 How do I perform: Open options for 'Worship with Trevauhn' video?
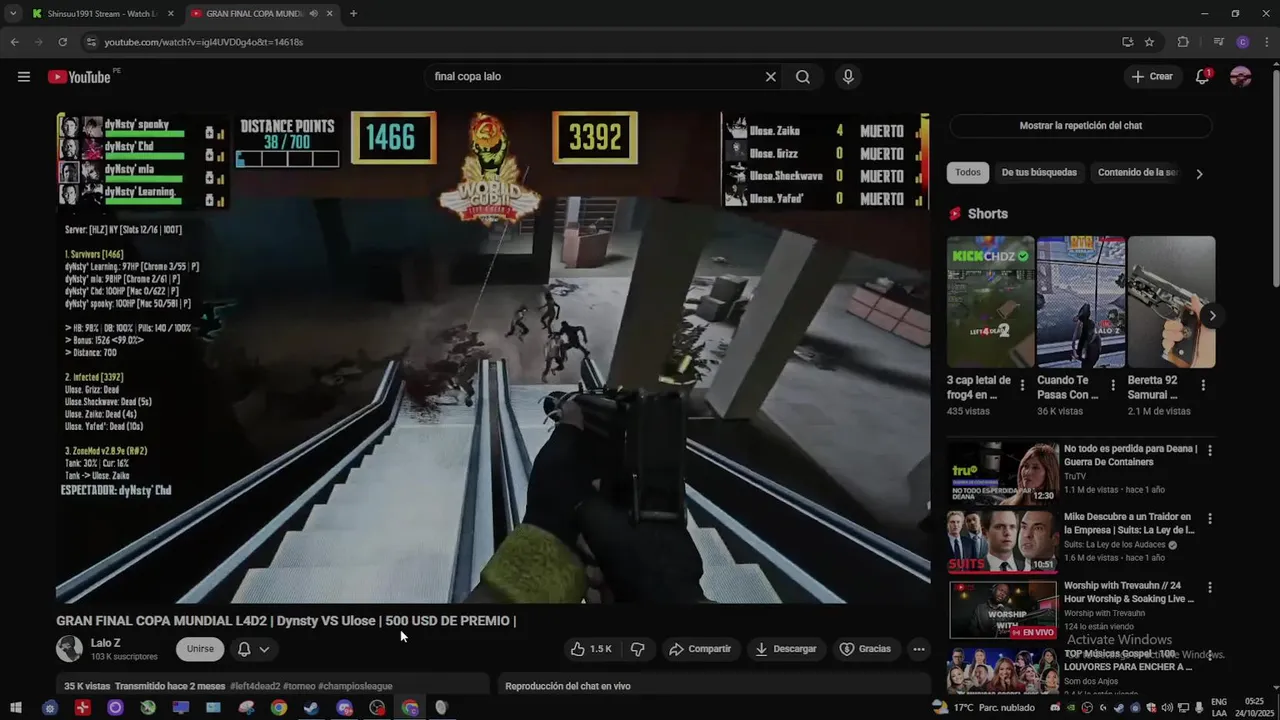(1210, 587)
